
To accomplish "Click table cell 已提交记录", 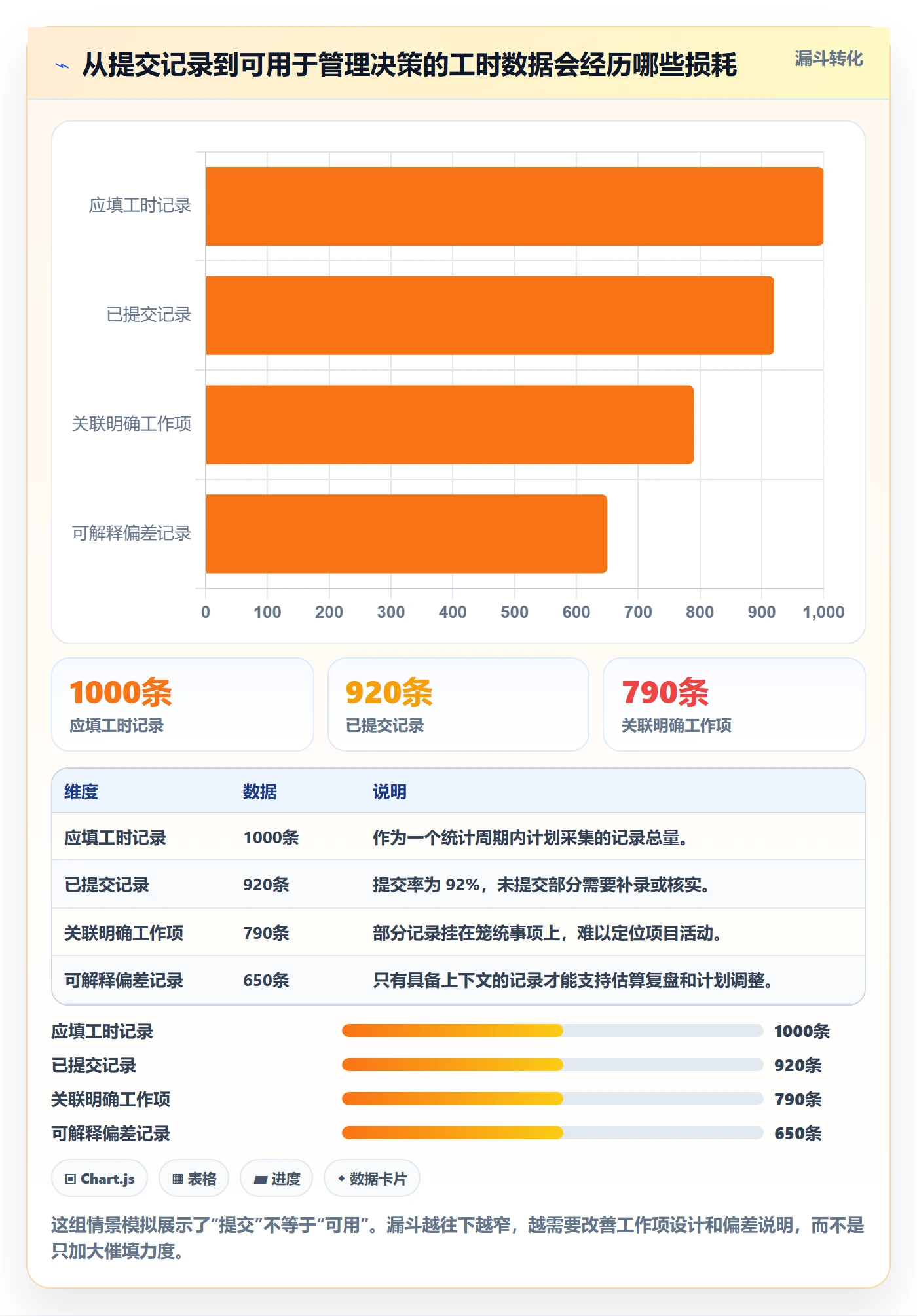I will pyautogui.click(x=107, y=885).
